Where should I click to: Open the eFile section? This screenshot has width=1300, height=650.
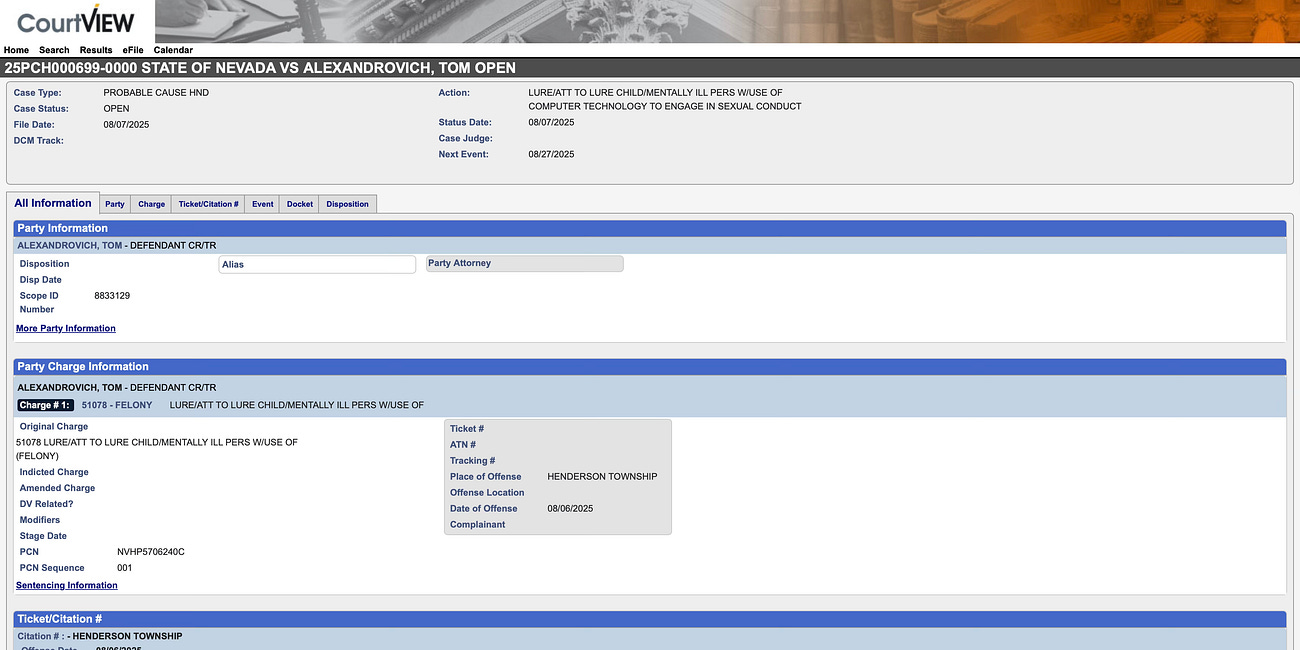(x=132, y=49)
